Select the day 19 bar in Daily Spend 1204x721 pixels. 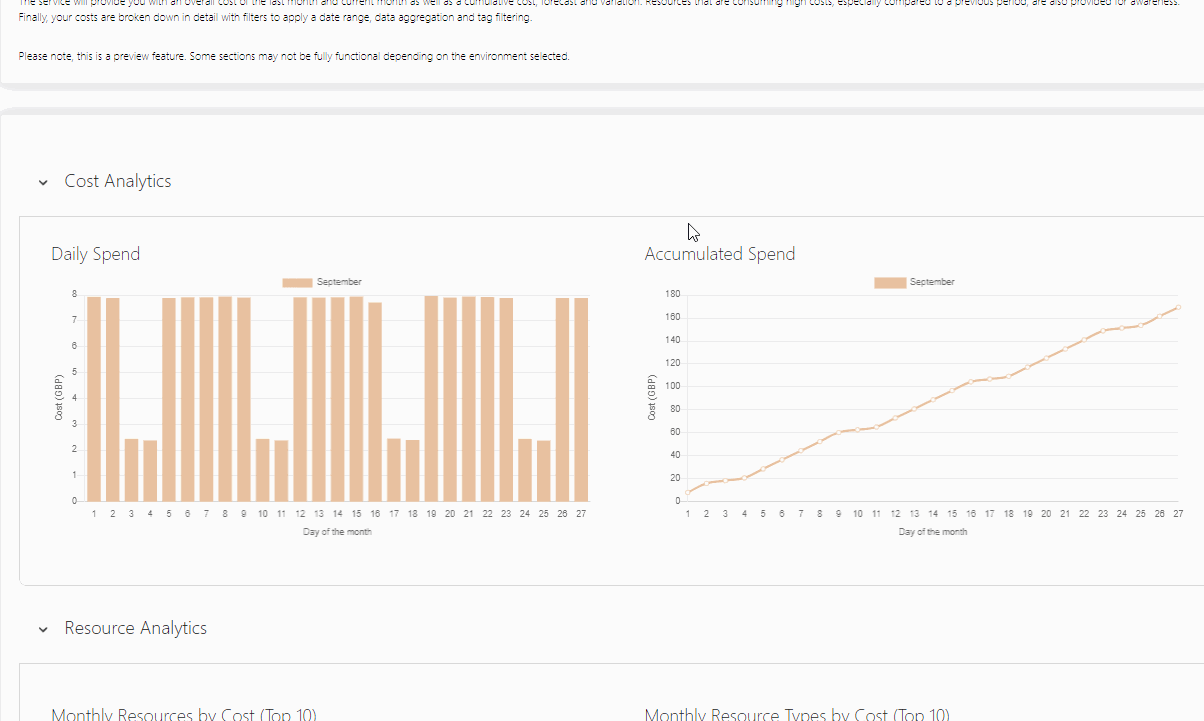[x=431, y=399]
